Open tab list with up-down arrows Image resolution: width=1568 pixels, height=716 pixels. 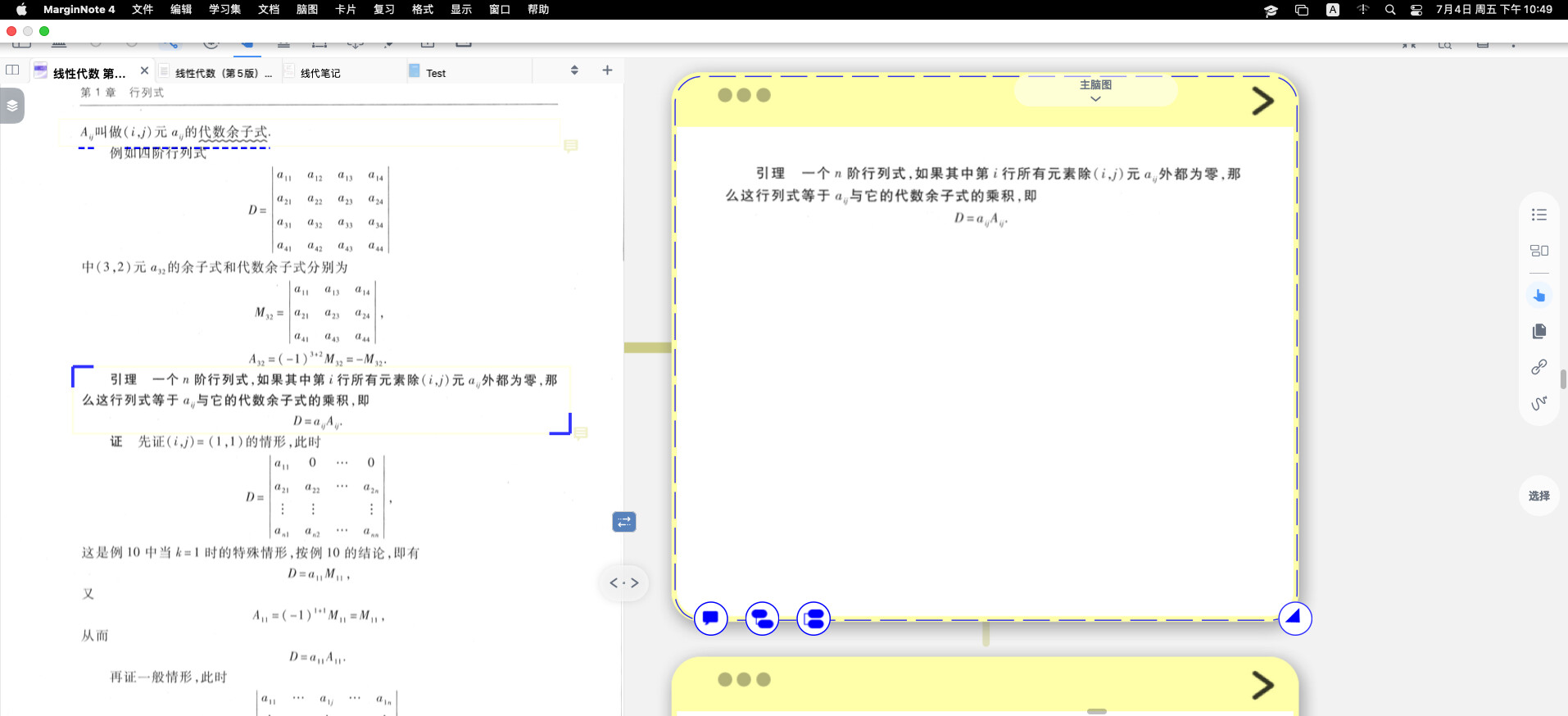point(574,70)
